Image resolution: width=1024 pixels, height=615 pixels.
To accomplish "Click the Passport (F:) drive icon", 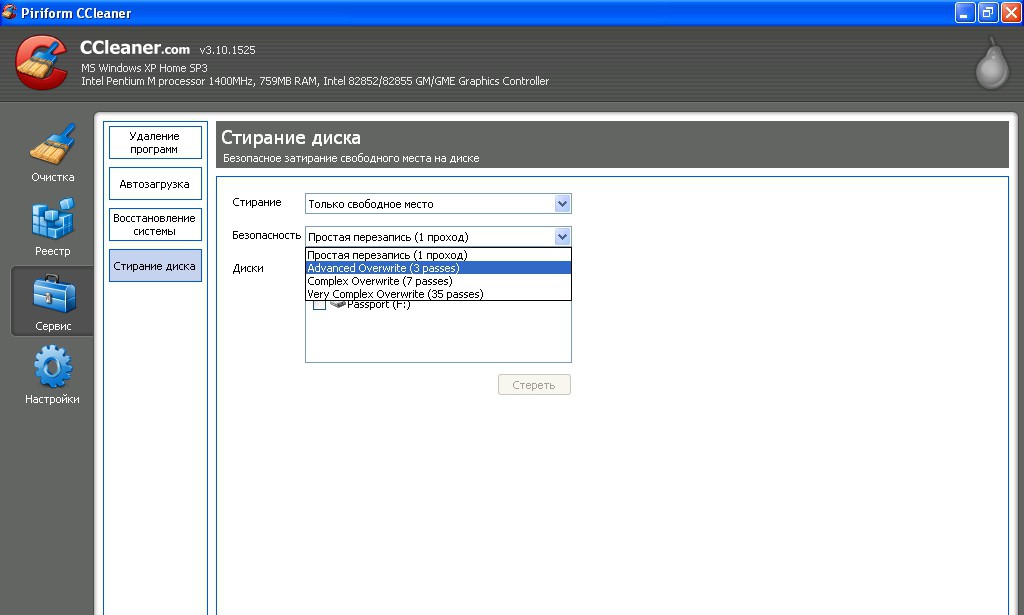I will tap(338, 304).
